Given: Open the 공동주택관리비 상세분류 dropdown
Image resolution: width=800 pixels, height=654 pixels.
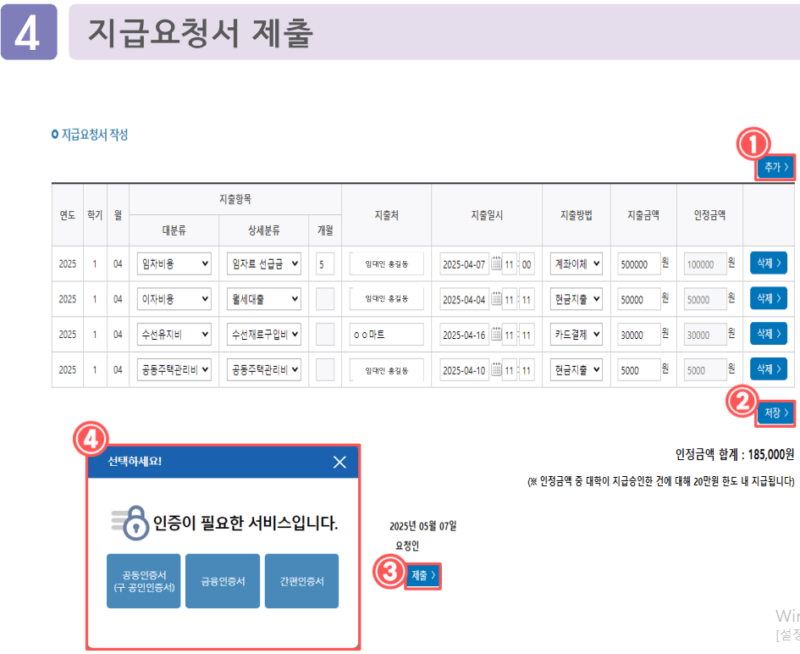Looking at the screenshot, I should coord(264,369).
